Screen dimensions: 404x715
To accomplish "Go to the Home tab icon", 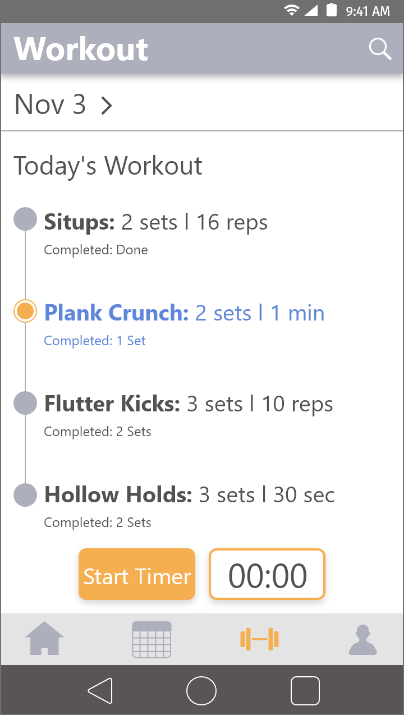I will click(44, 638).
